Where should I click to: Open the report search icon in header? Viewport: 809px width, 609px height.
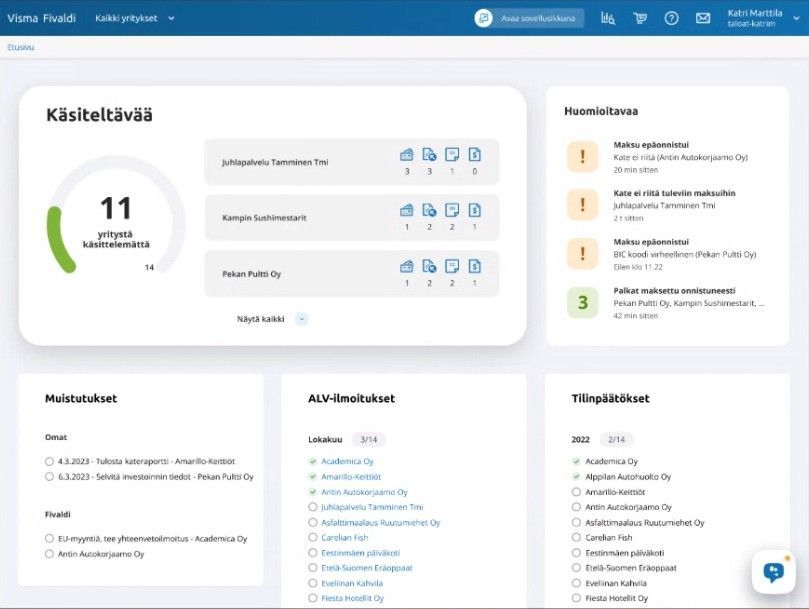tap(608, 19)
